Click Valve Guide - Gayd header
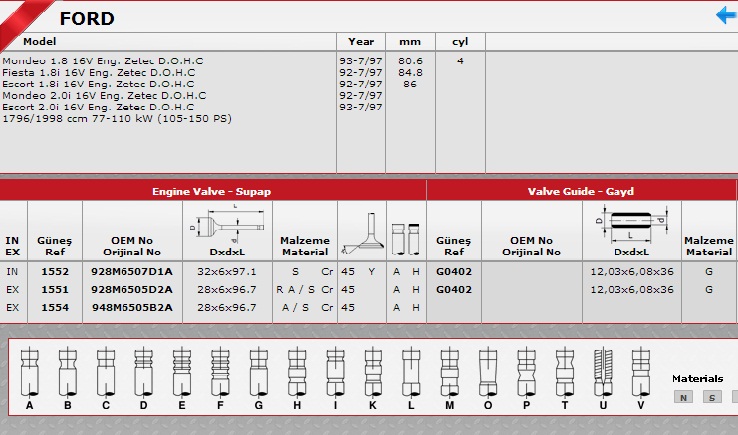 tap(581, 191)
